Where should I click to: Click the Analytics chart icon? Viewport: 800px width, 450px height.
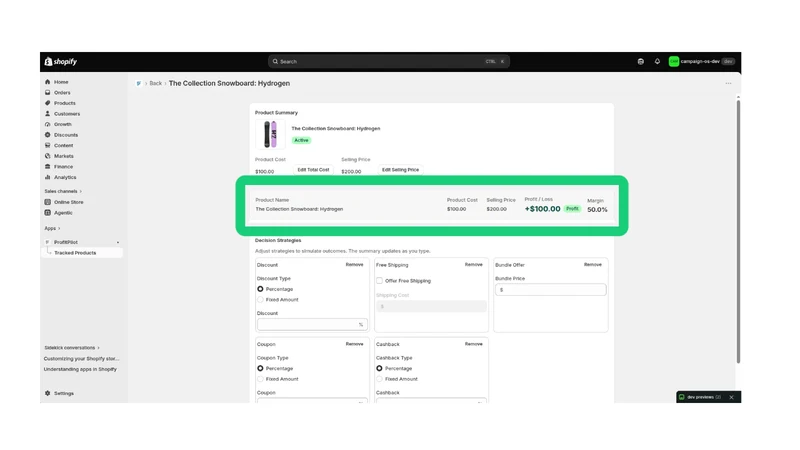tap(47, 177)
